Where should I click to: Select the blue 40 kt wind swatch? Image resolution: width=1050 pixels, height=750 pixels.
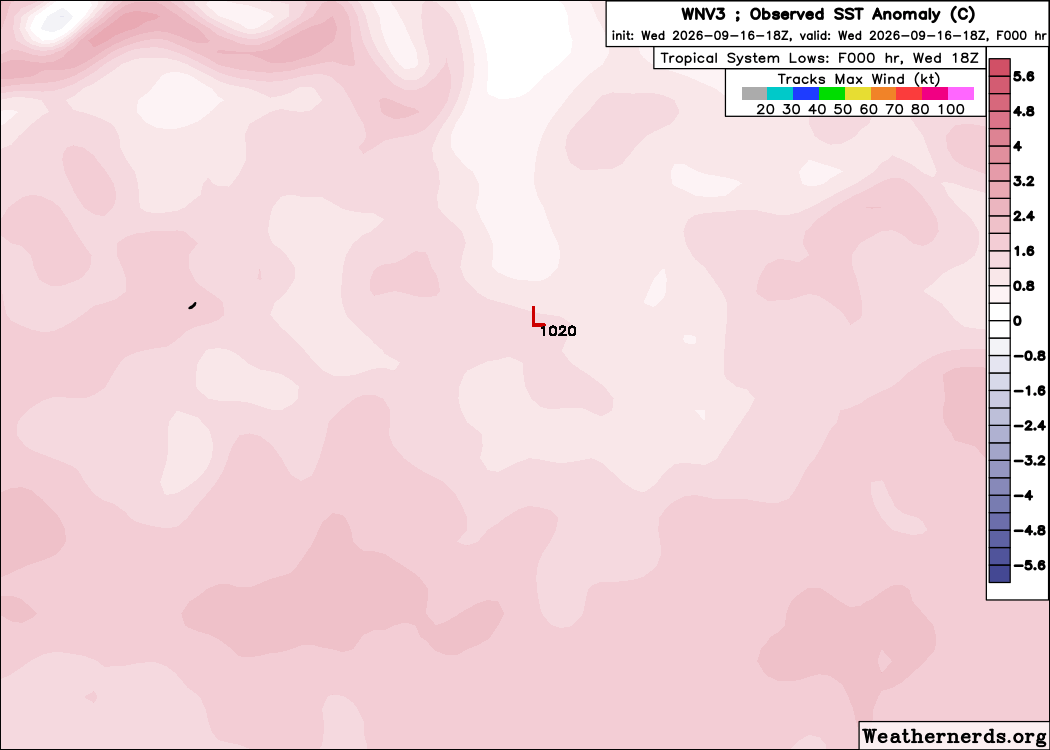[x=806, y=94]
